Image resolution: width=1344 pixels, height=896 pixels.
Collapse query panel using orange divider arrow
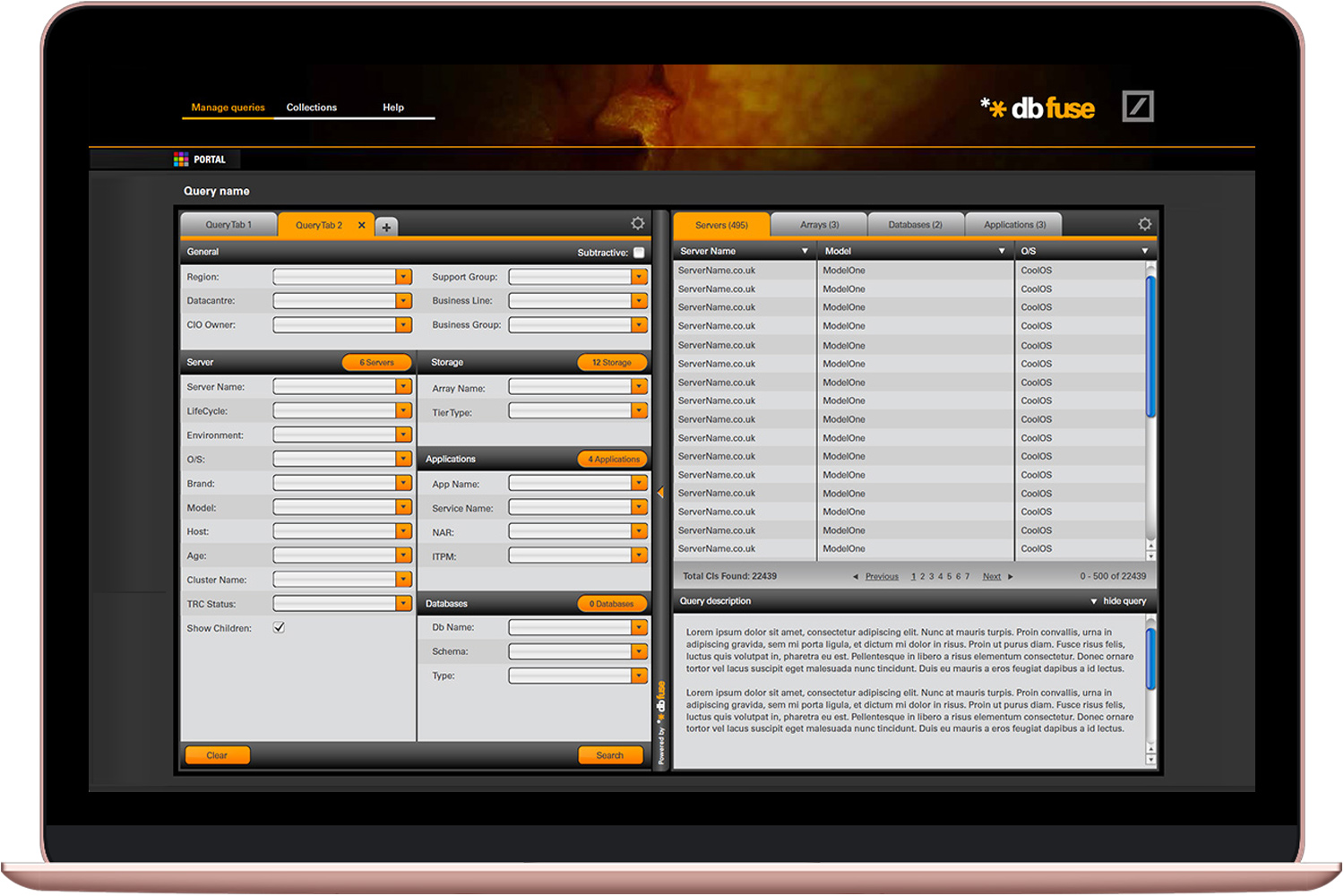(x=660, y=493)
